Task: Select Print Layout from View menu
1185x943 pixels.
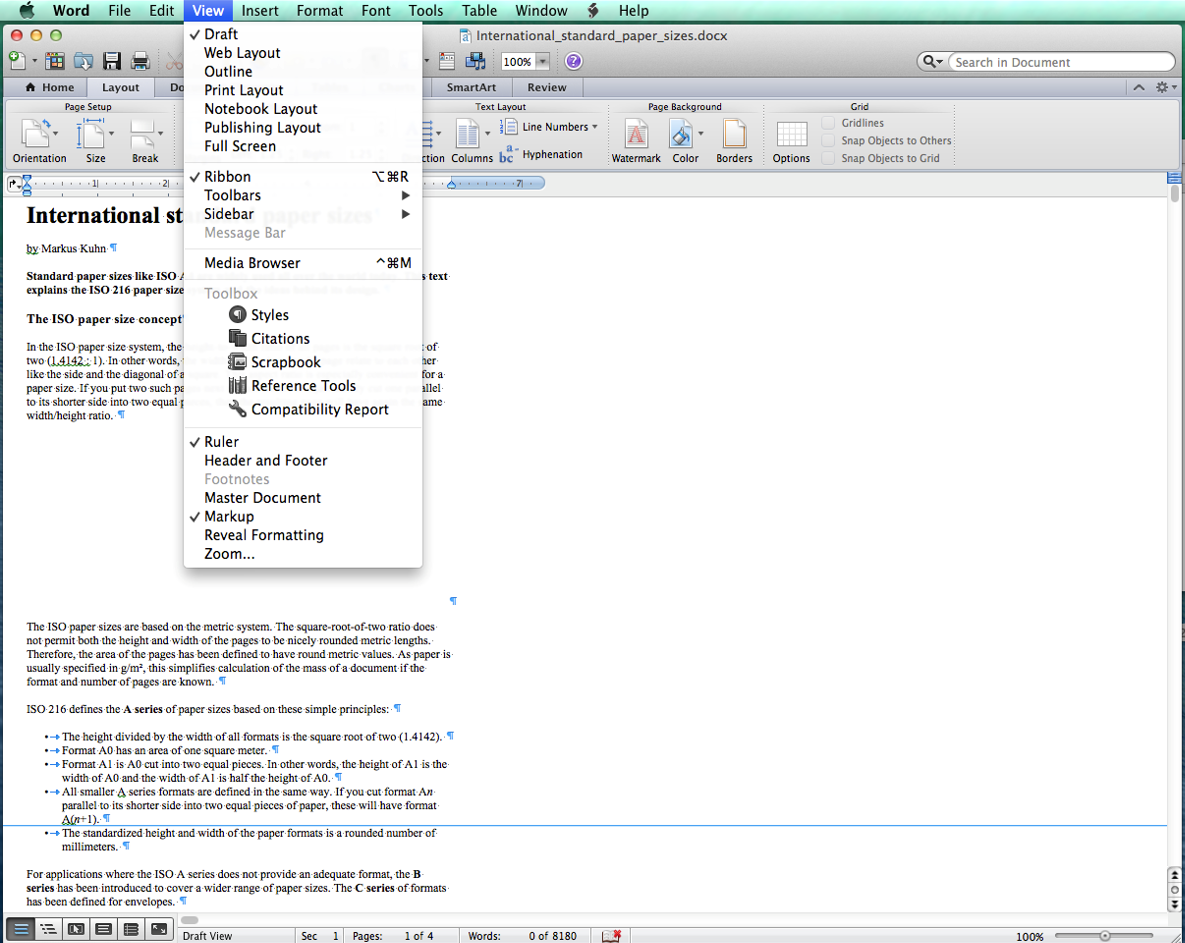Action: 244,90
